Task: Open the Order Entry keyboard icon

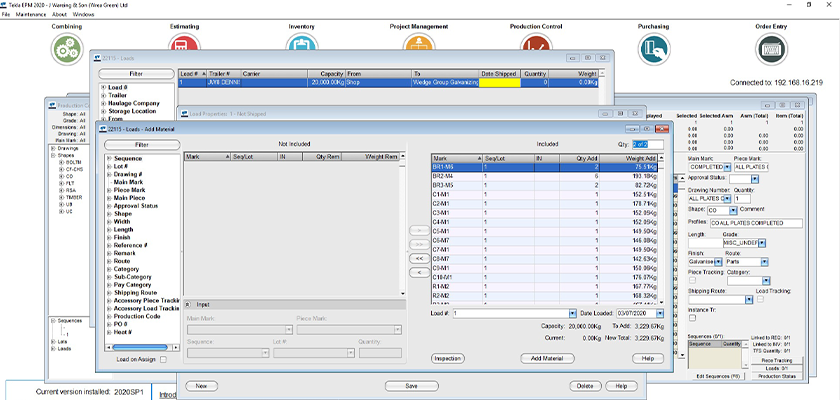Action: 770,47
